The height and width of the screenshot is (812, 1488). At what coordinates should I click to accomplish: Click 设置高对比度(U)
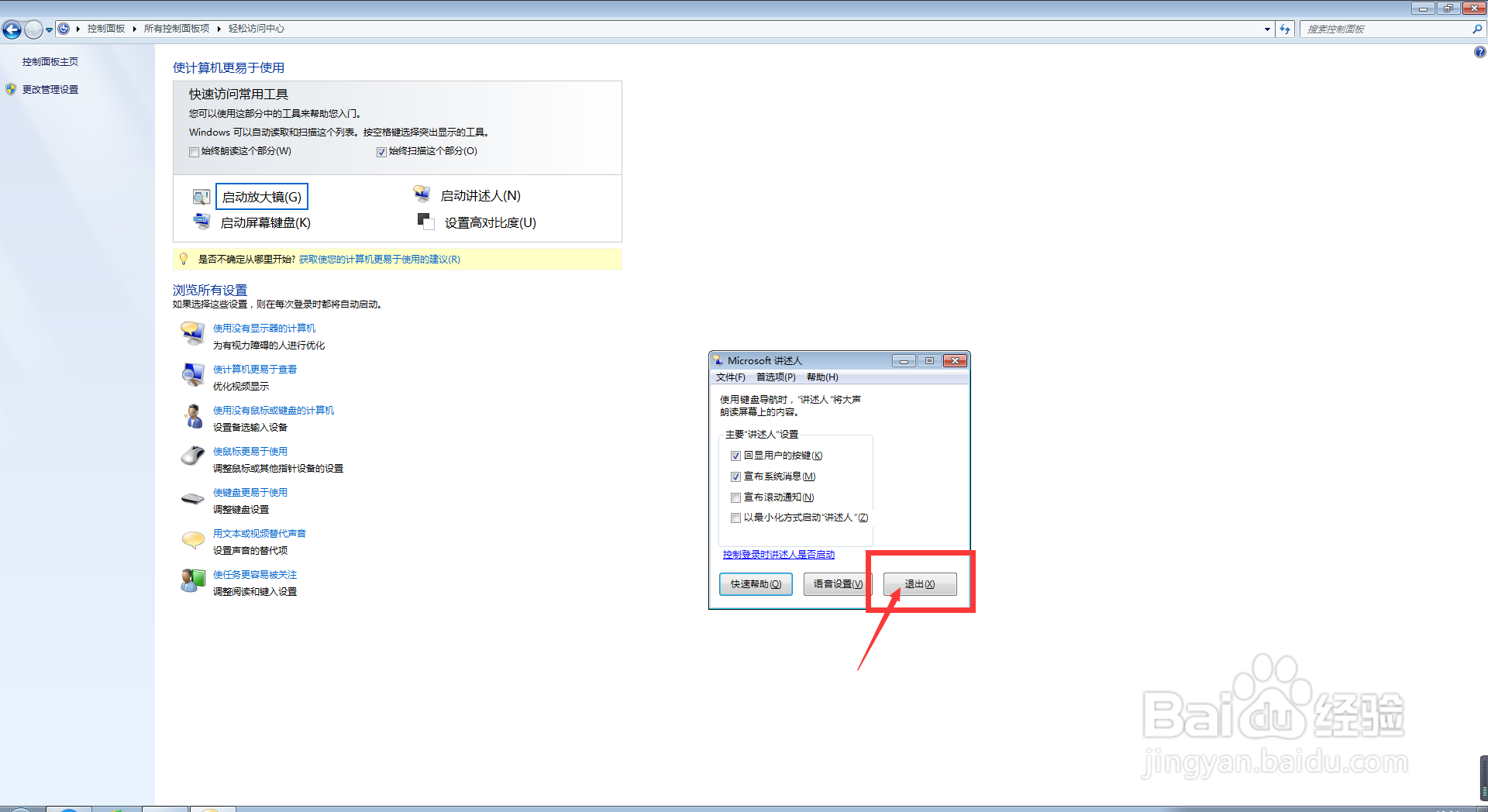point(490,222)
